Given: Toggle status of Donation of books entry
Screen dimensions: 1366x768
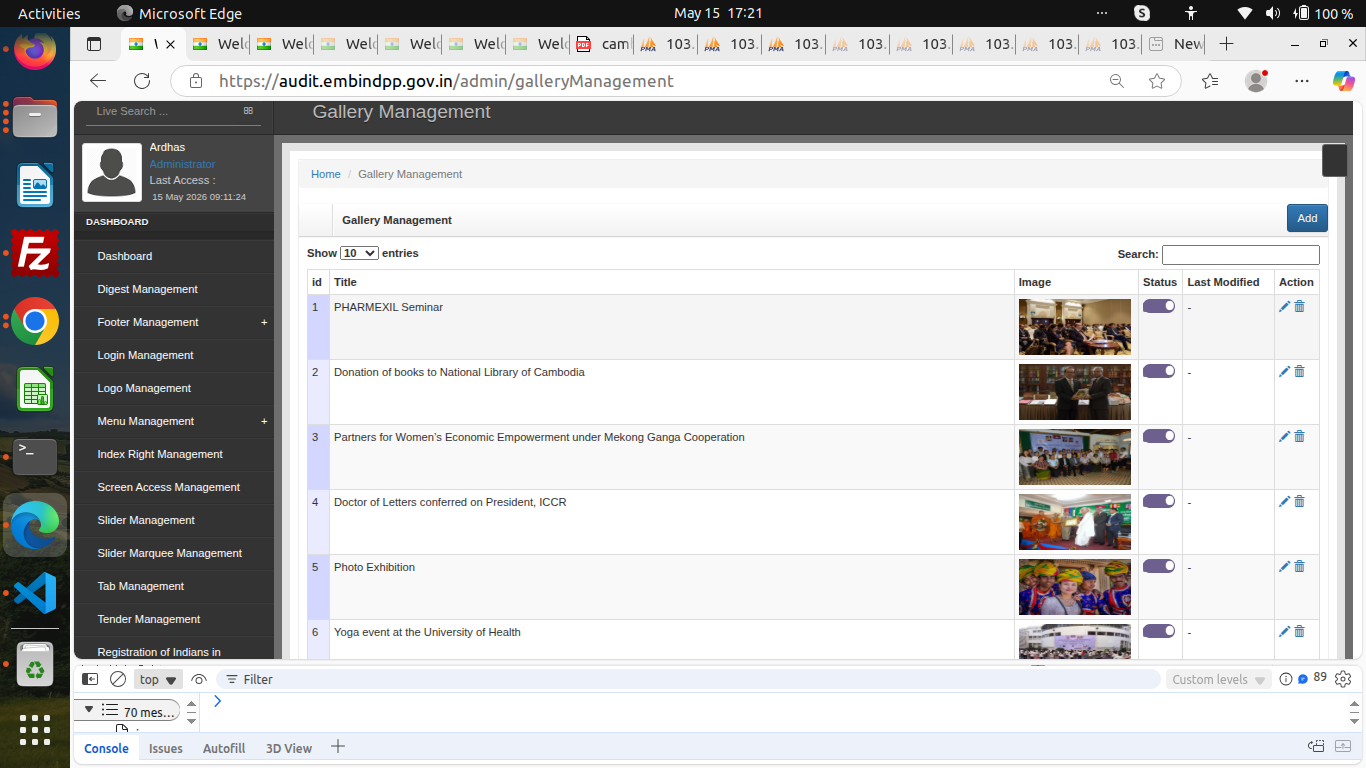Looking at the screenshot, I should 1159,371.
